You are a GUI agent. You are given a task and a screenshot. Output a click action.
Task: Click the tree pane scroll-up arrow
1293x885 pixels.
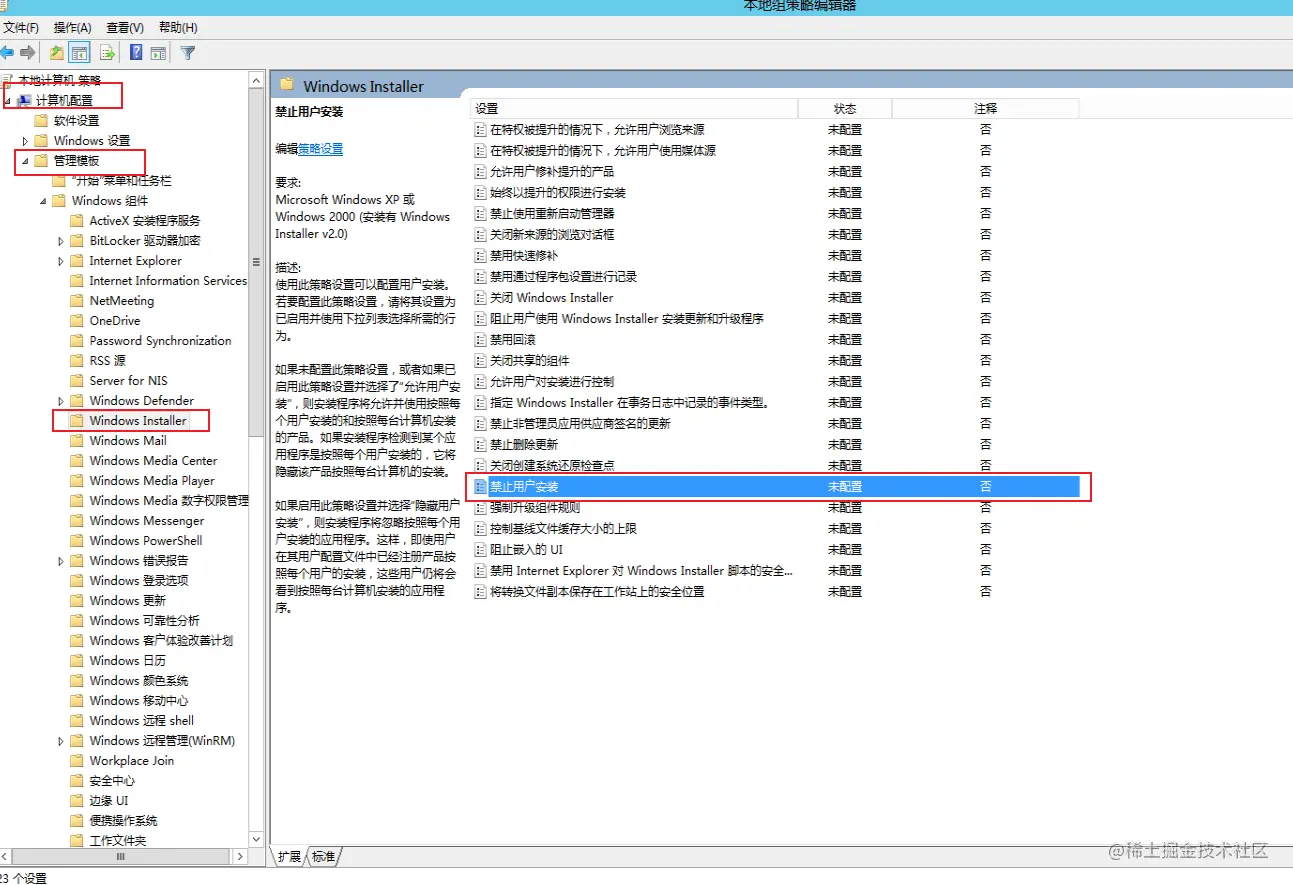click(256, 79)
